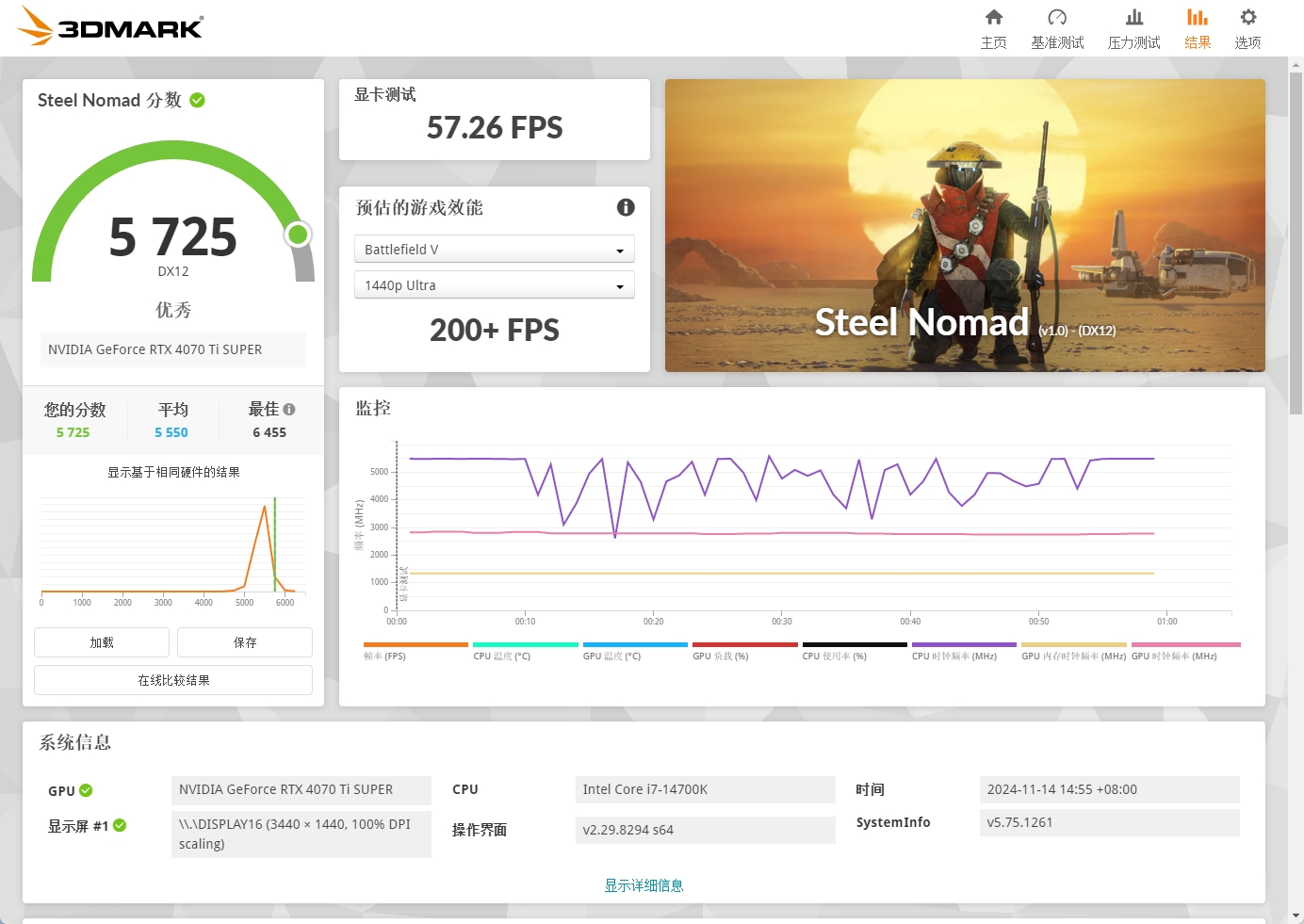Viewport: 1304px width, 924px height.
Task: Open the 1440p Ultra resolution dropdown
Action: point(494,285)
